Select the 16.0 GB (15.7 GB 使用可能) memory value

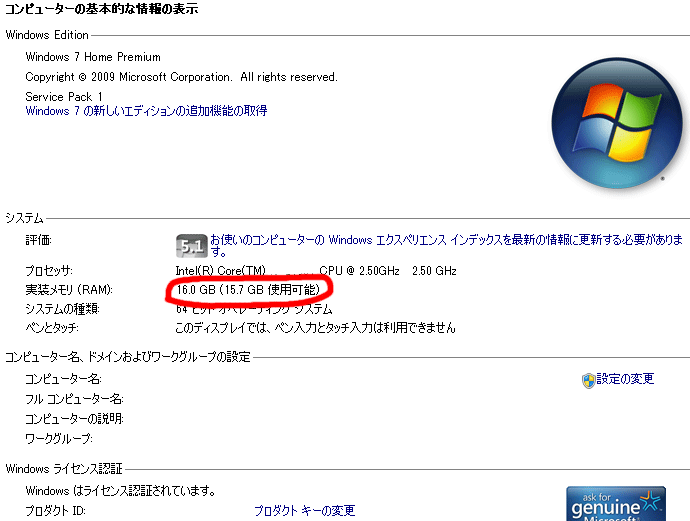(x=248, y=290)
